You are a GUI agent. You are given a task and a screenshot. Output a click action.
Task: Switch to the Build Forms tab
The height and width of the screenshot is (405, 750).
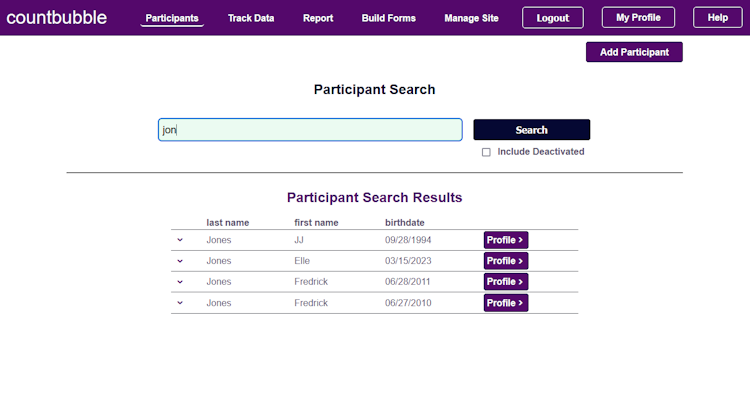(389, 18)
